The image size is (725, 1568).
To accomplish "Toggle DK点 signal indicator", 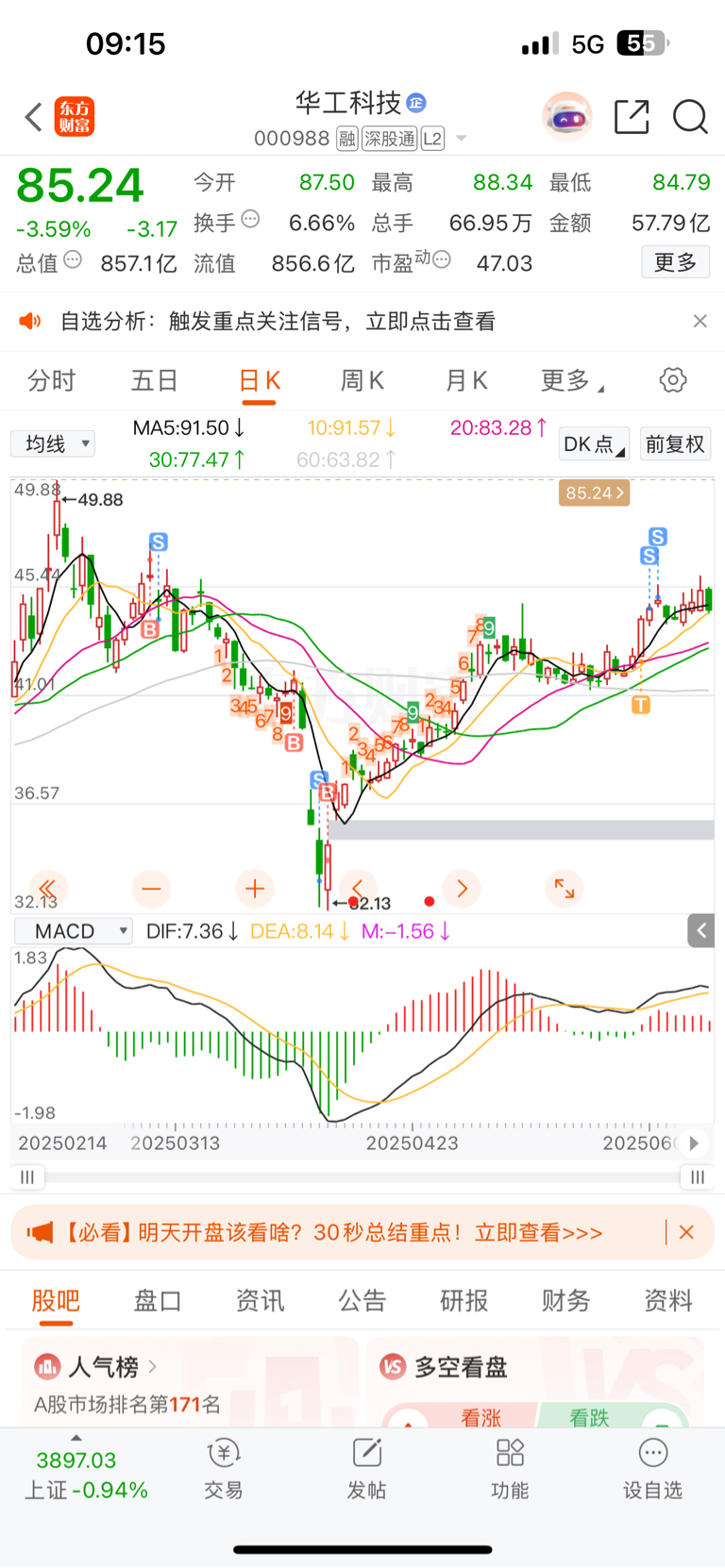I will 594,444.
